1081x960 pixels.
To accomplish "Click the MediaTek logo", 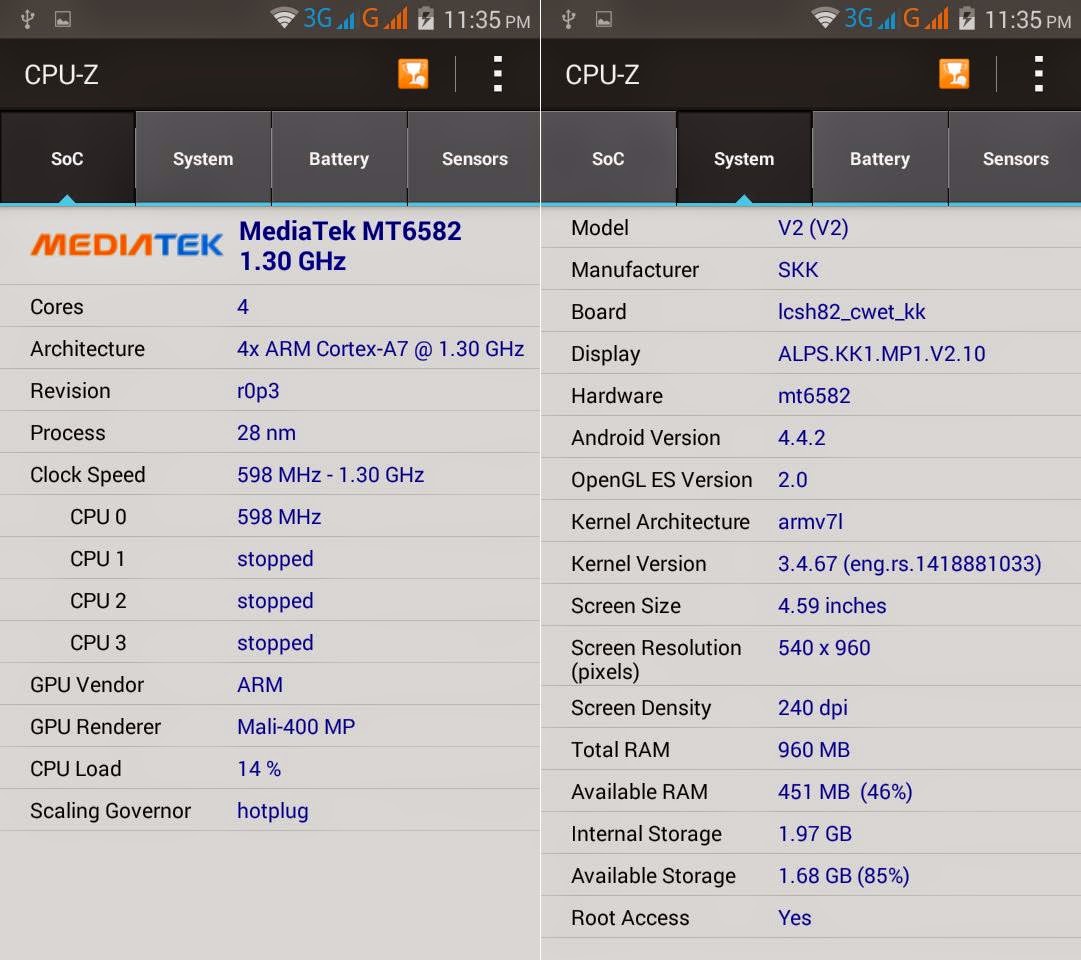I will point(127,245).
